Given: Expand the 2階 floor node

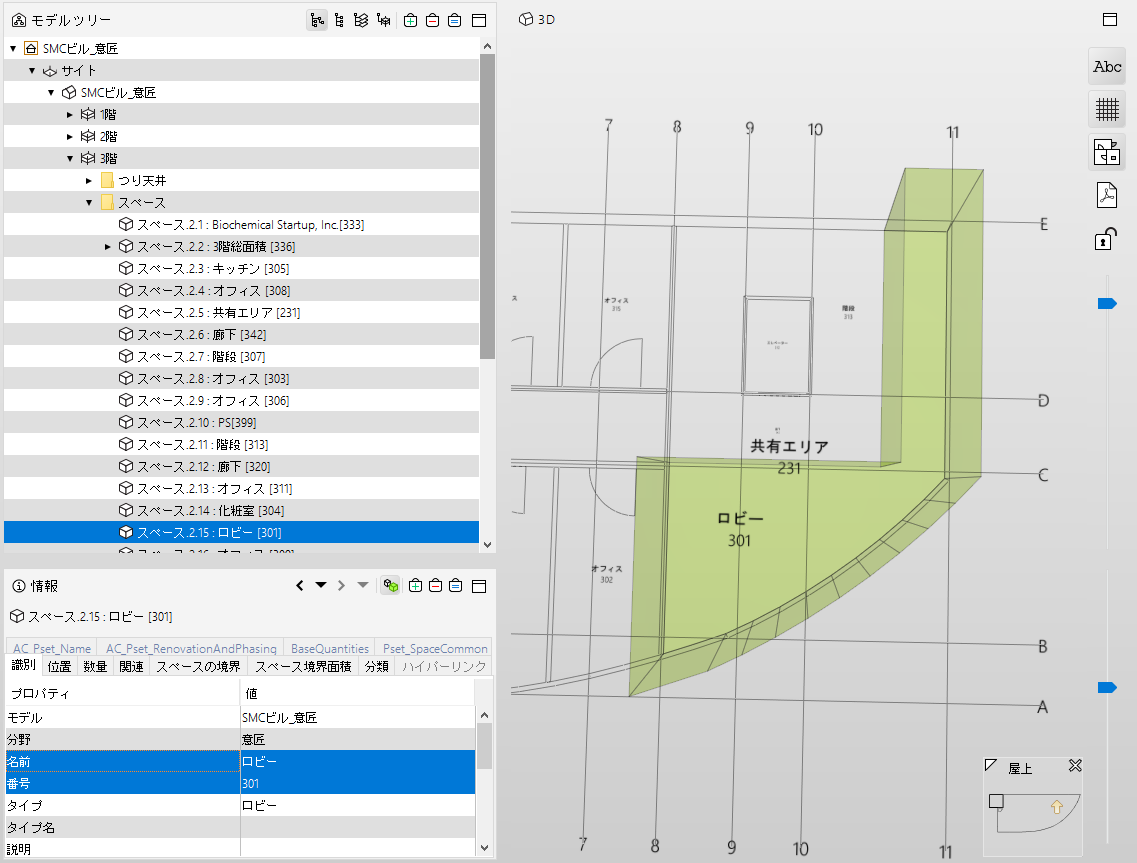Looking at the screenshot, I should tap(70, 136).
